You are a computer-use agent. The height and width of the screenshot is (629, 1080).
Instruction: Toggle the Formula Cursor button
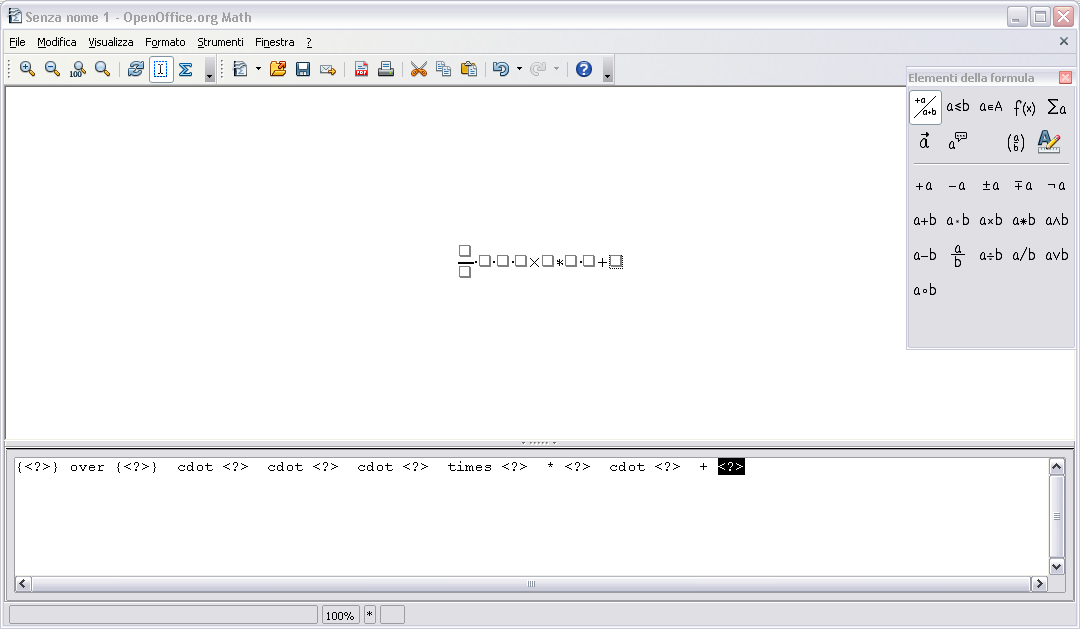click(161, 69)
